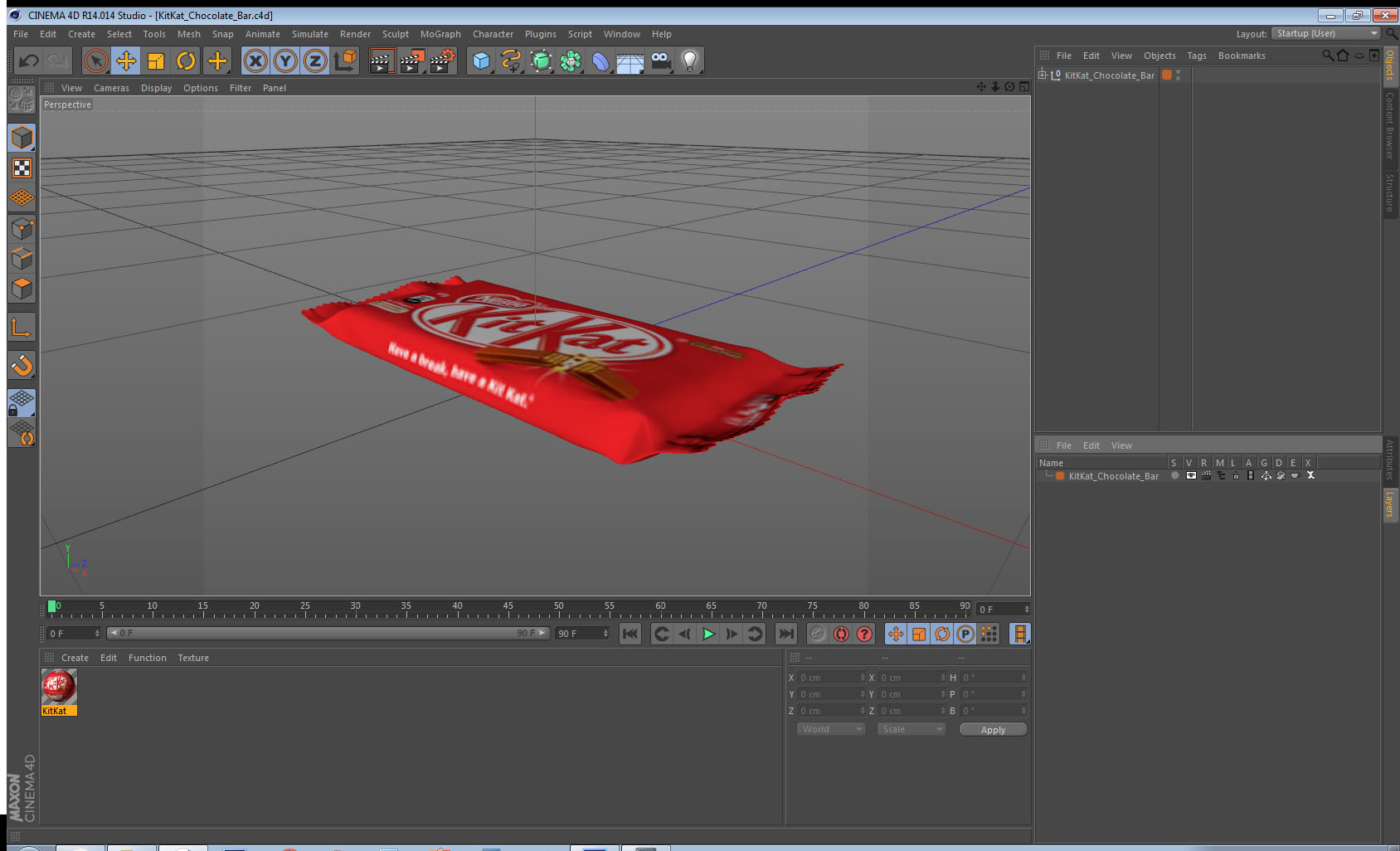Open the spline tools icon
Image resolution: width=1400 pixels, height=851 pixels.
point(511,61)
